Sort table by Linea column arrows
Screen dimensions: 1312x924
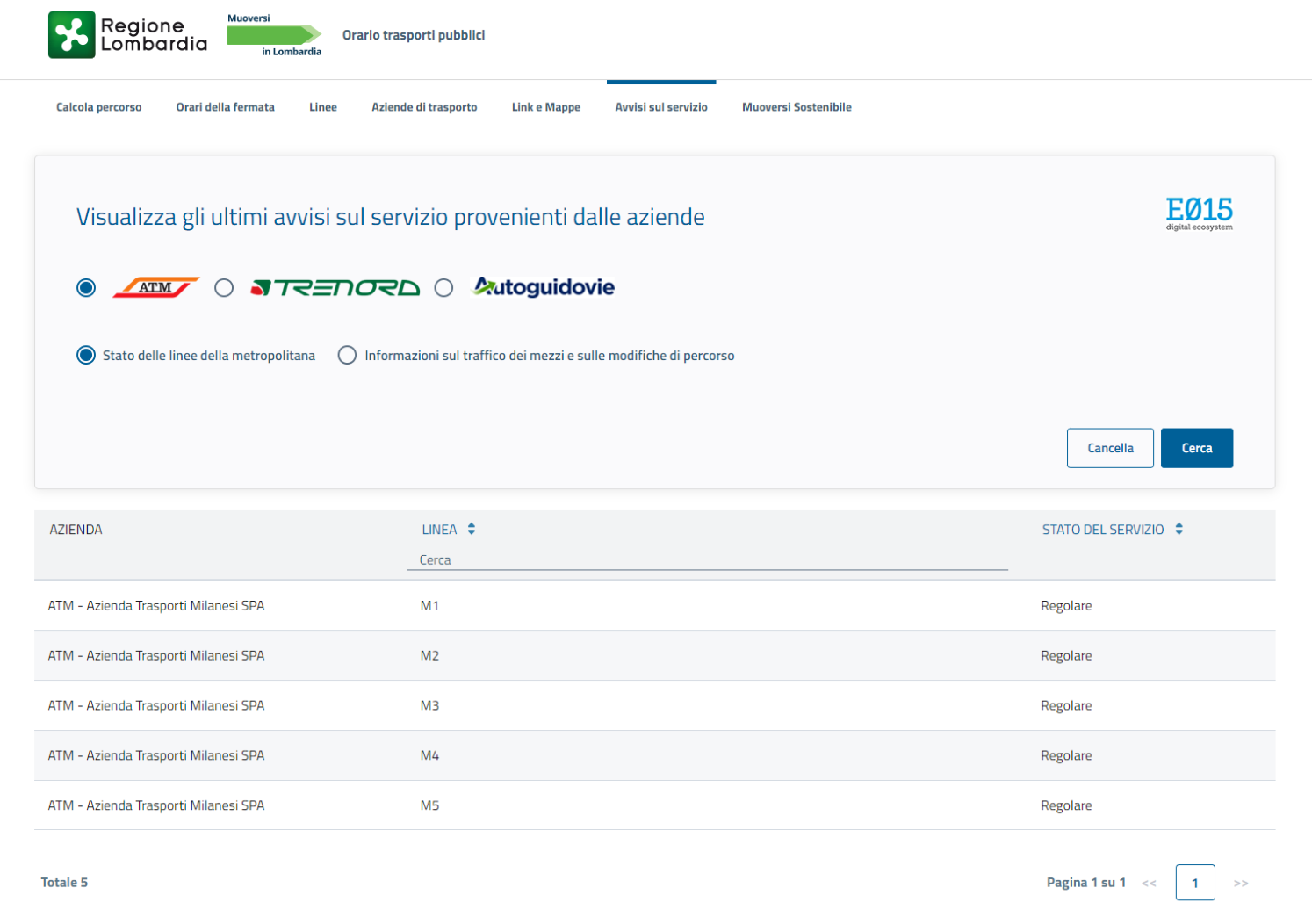pyautogui.click(x=472, y=529)
